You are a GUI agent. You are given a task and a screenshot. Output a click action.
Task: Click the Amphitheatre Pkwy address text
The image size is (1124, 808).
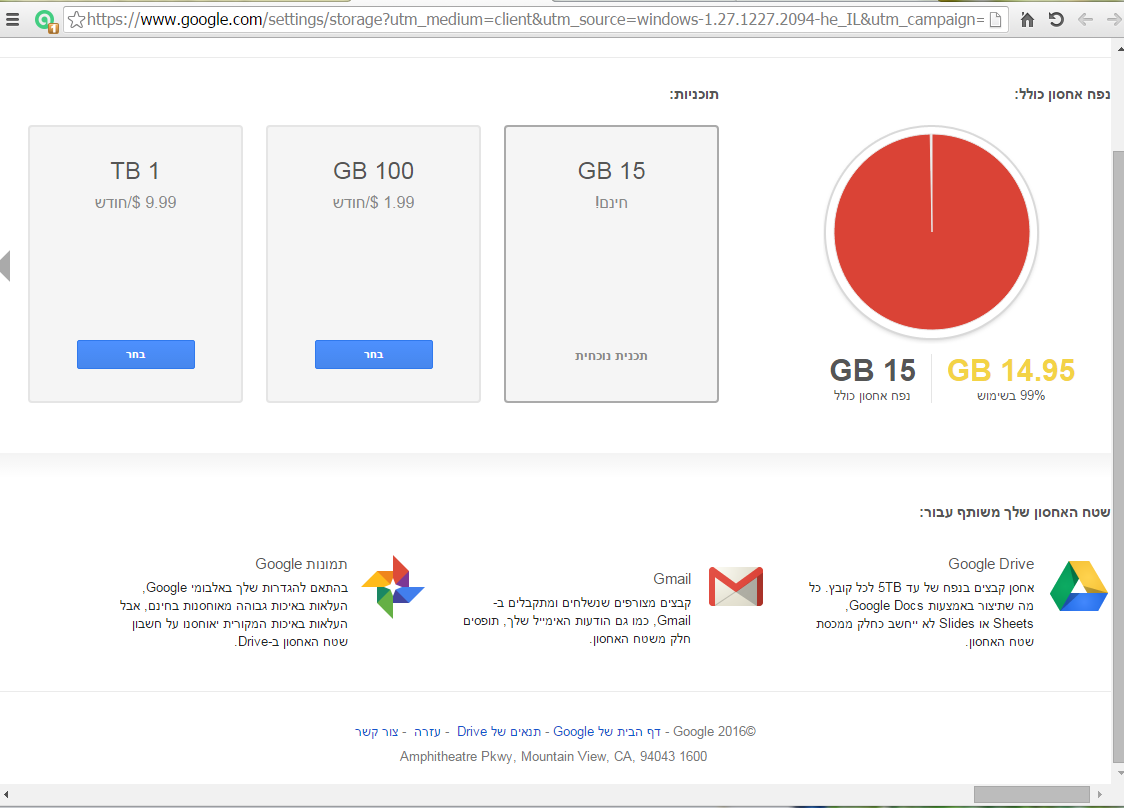tap(553, 756)
